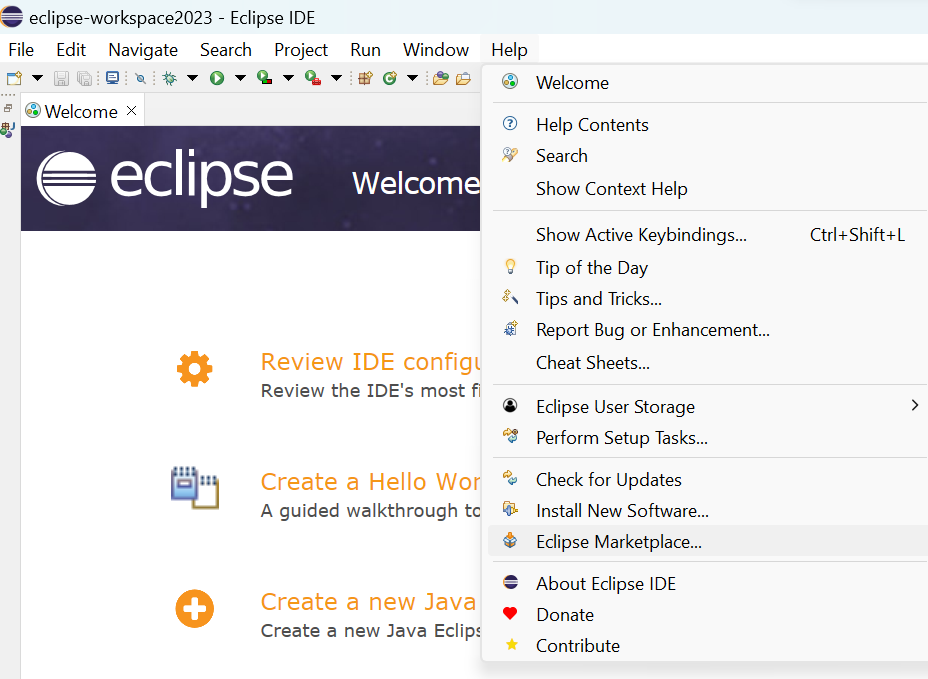Open the Navigate menu
The width and height of the screenshot is (928, 679).
pyautogui.click(x=143, y=50)
